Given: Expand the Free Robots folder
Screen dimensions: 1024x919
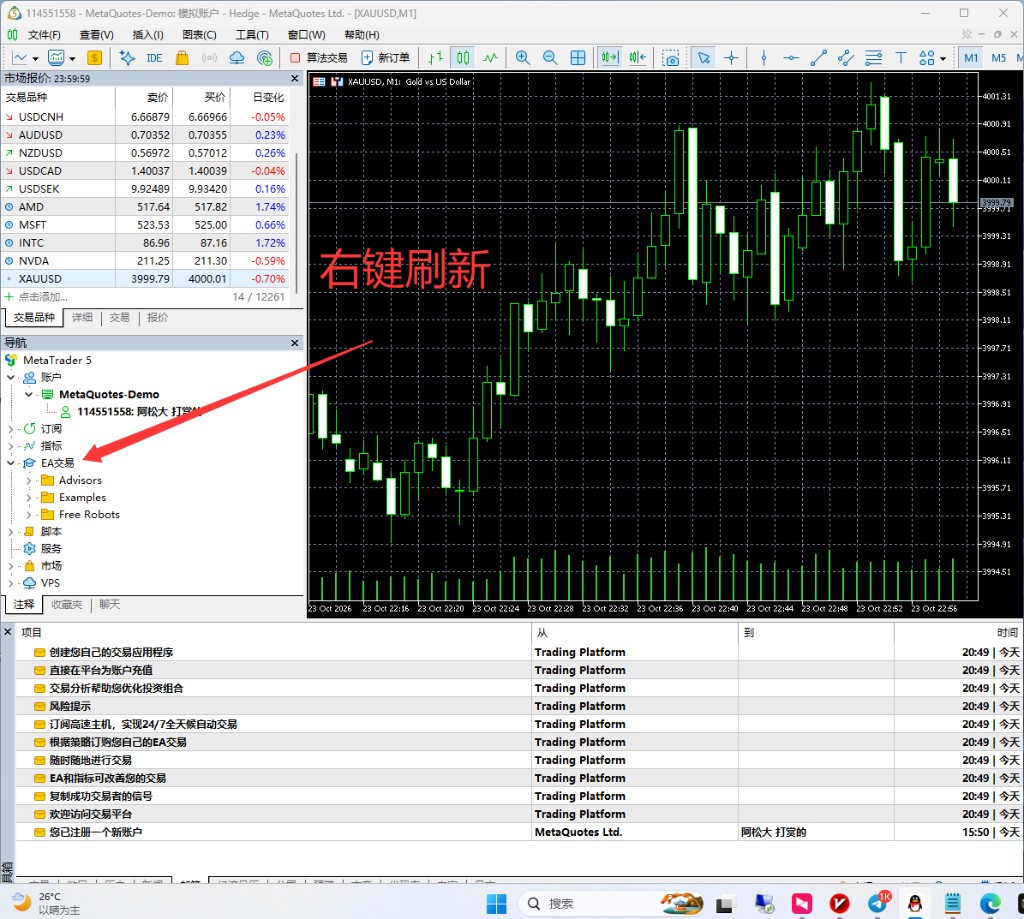Looking at the screenshot, I should click(29, 515).
